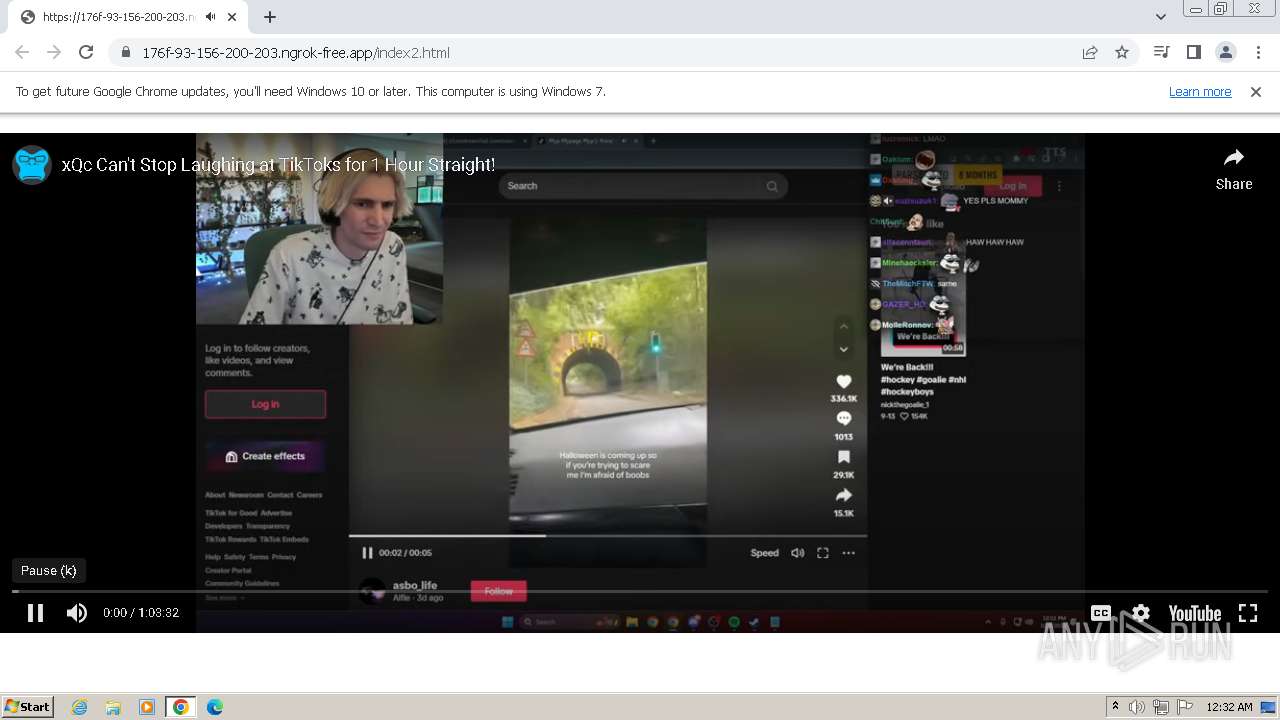The height and width of the screenshot is (720, 1280).
Task: Share the video using Share arrow
Action: pos(1234,168)
